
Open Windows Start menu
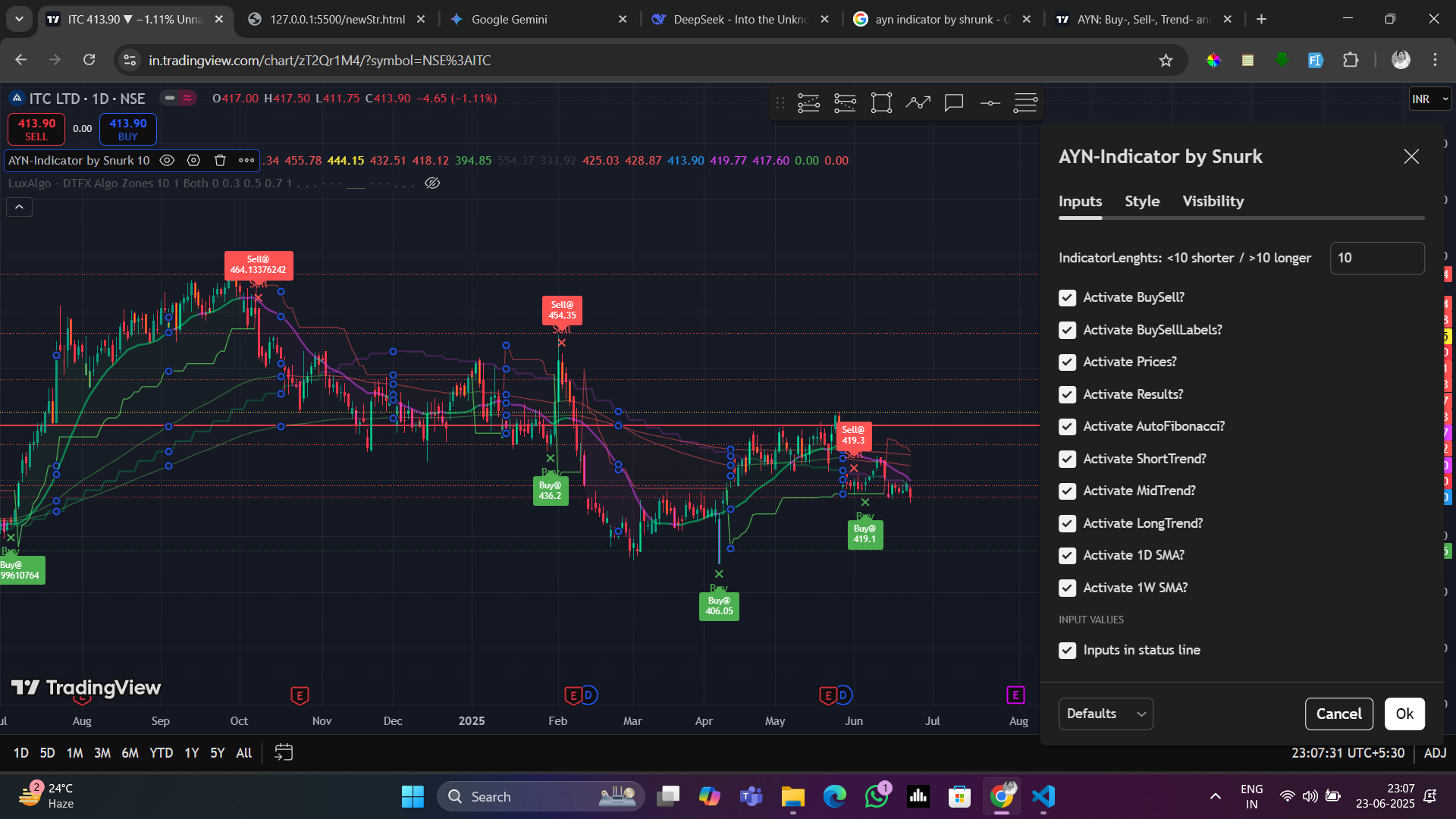coord(413,796)
